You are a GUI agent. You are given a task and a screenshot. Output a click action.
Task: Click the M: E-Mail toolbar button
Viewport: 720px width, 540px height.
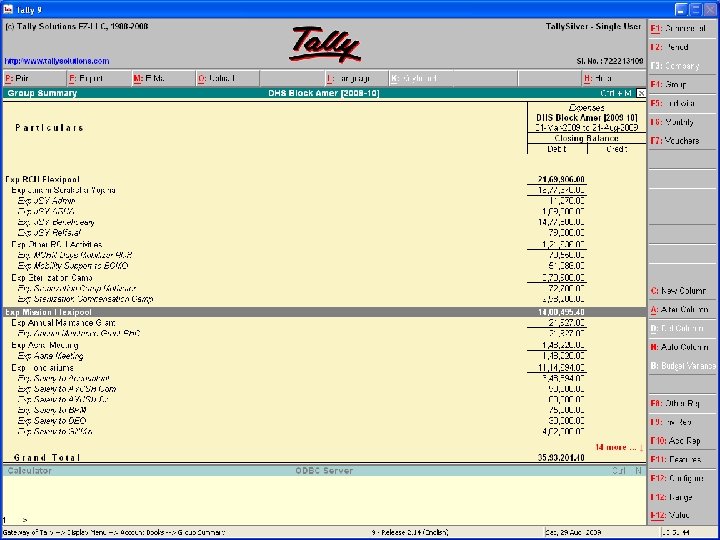pos(163,79)
